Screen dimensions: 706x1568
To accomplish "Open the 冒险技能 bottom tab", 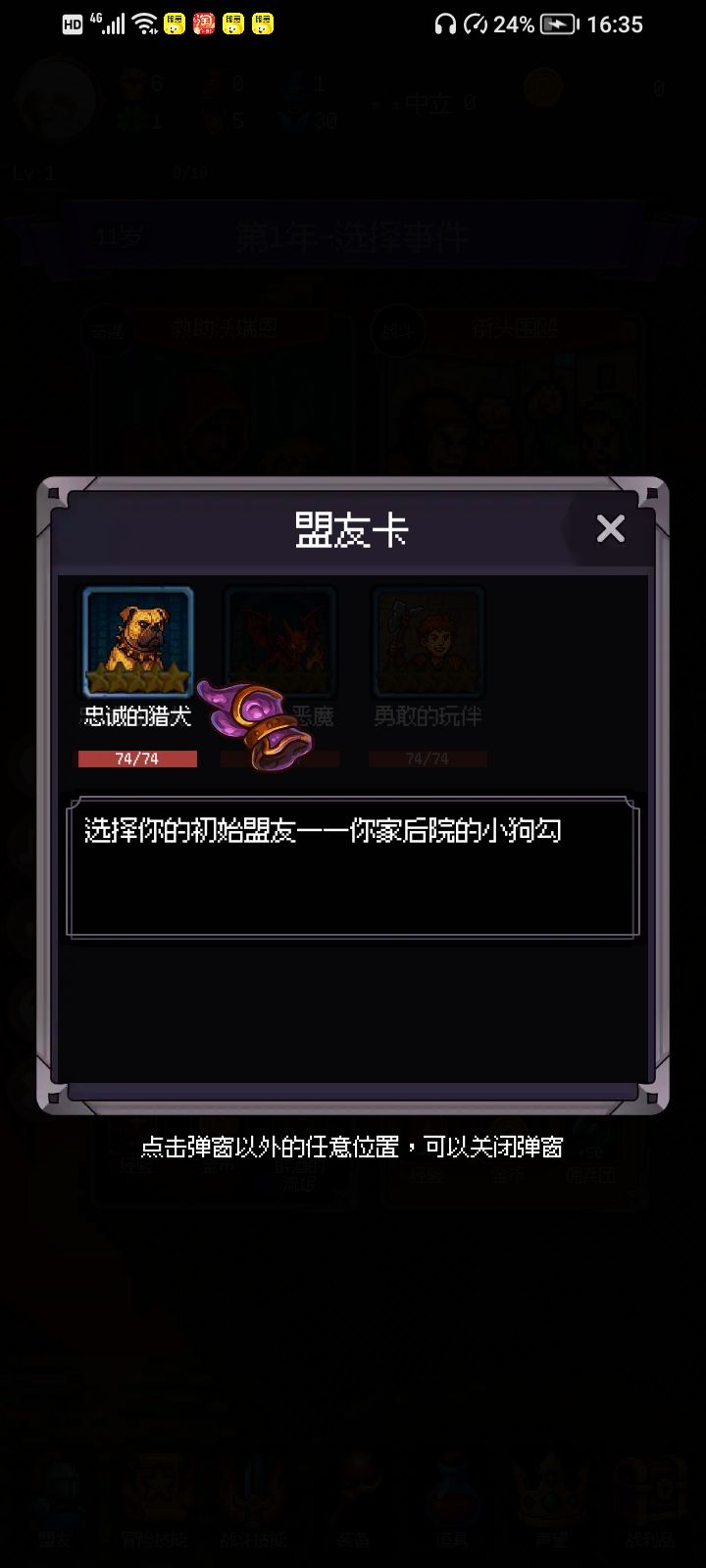I will 154,1499.
